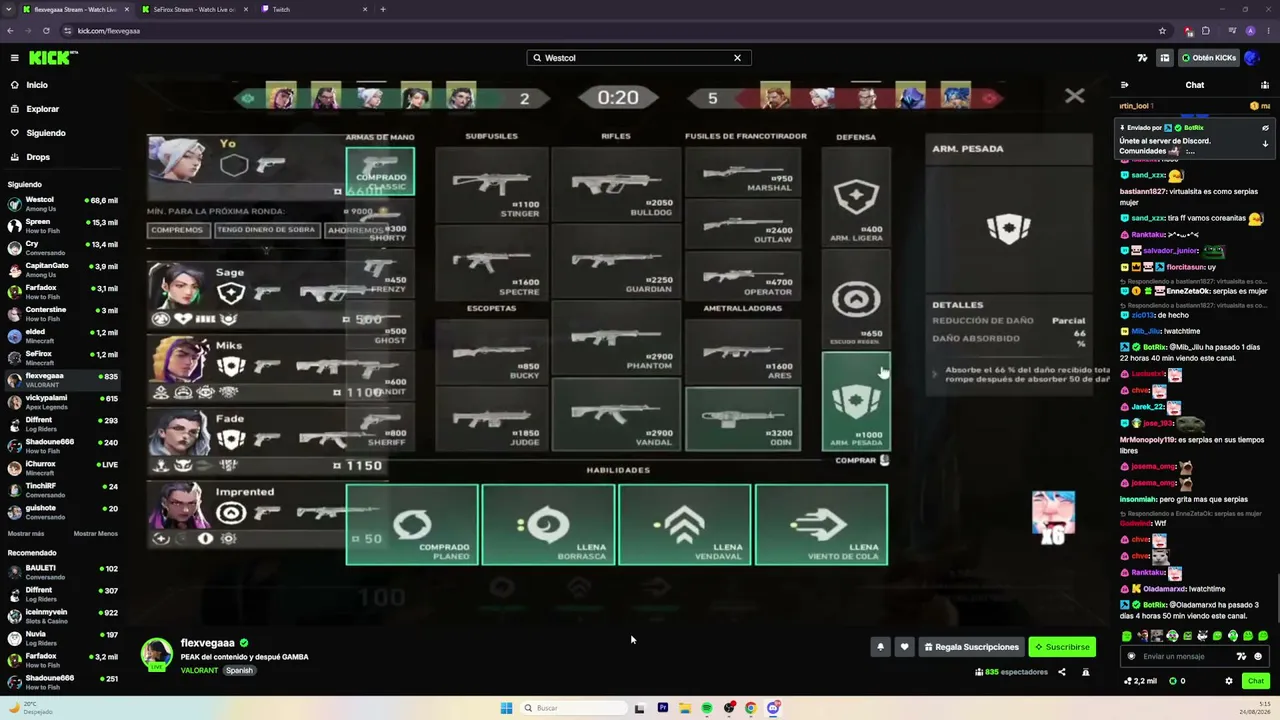Select the Classic pistol tile

click(x=380, y=172)
